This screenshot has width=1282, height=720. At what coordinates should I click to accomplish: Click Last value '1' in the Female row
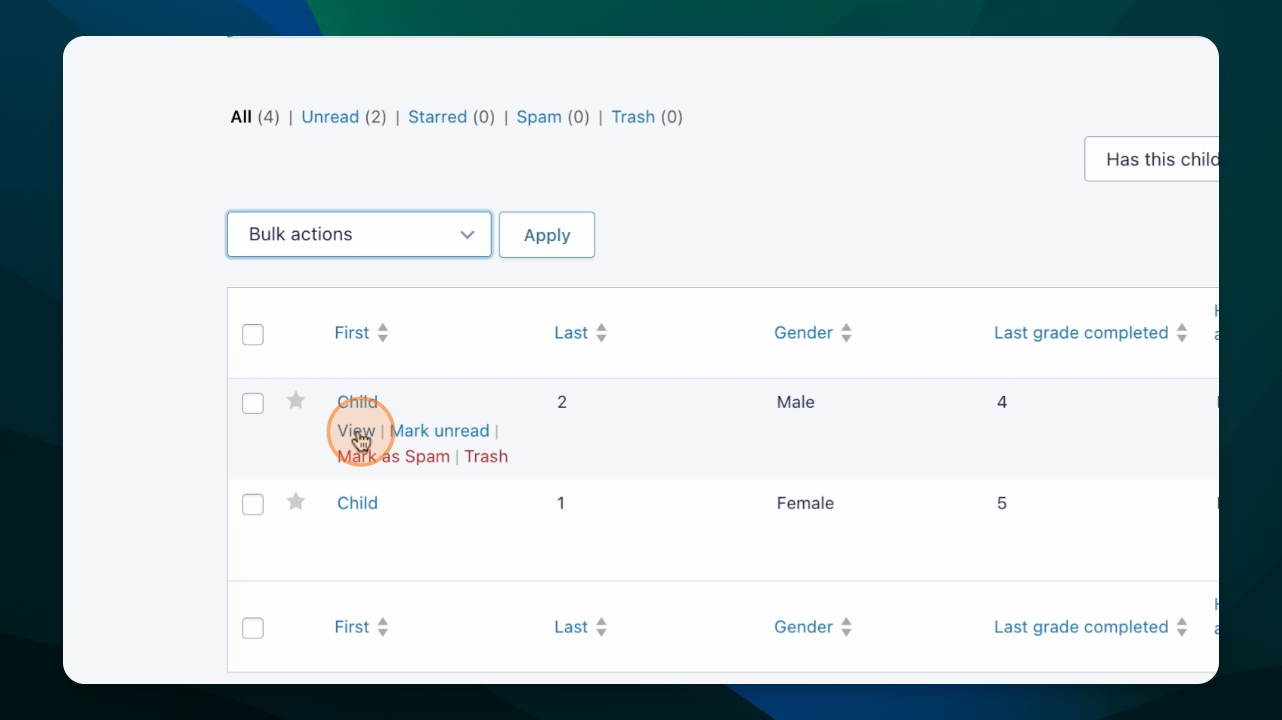tap(561, 503)
